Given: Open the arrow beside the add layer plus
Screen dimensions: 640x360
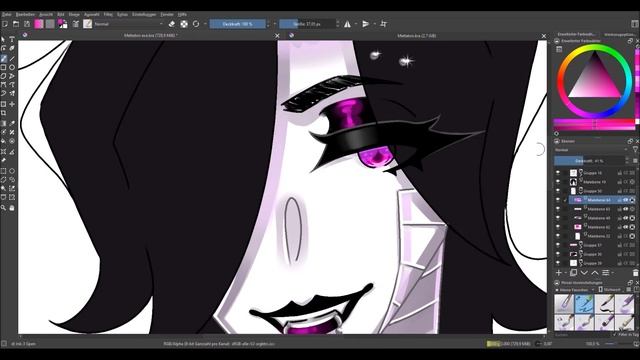Looking at the screenshot, I should (x=565, y=272).
